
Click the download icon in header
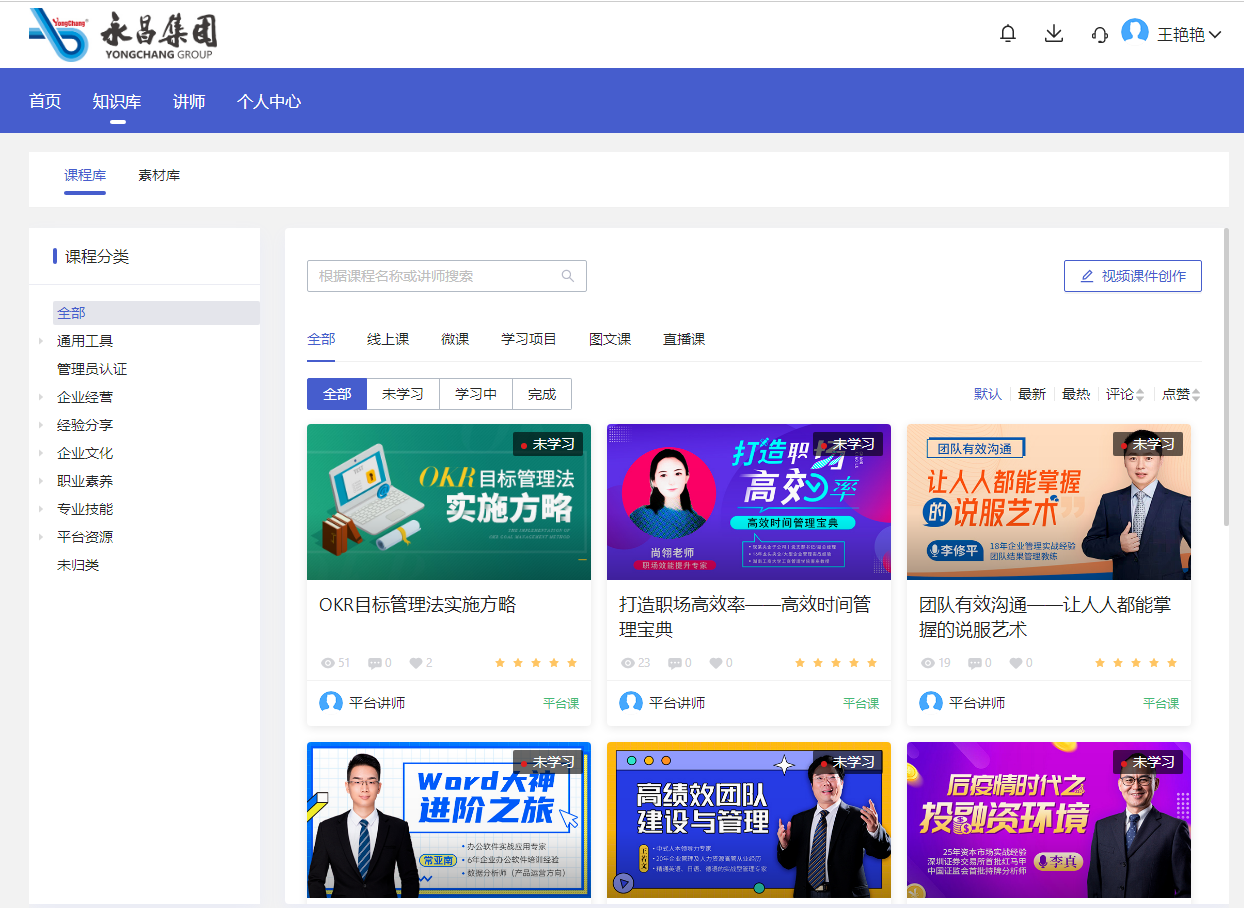(1053, 34)
